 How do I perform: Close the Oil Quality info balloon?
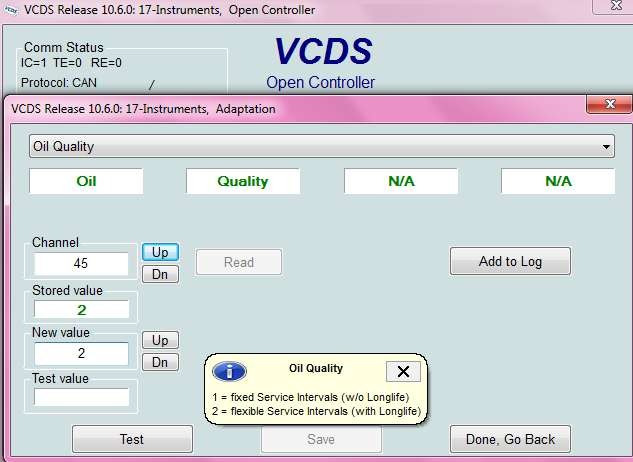coord(403,372)
